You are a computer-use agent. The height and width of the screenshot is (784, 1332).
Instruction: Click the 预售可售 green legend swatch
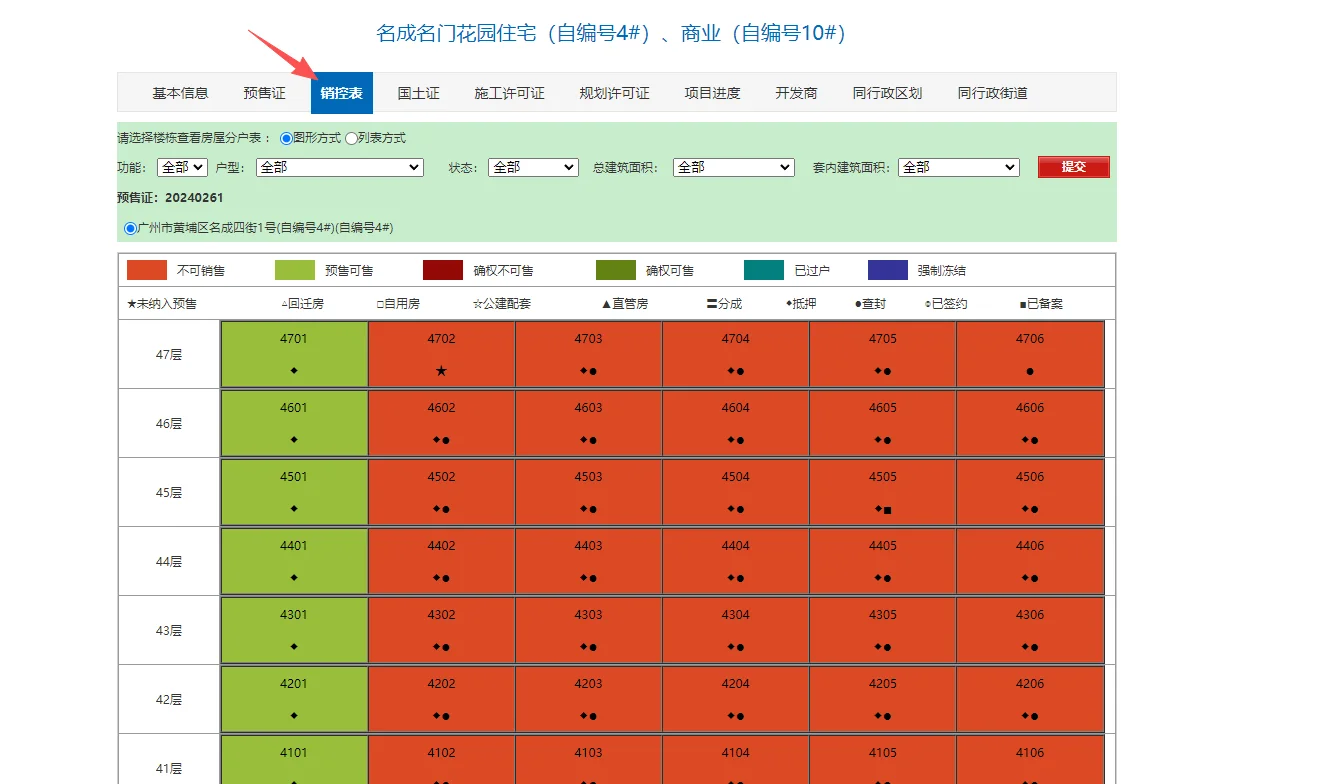295,270
